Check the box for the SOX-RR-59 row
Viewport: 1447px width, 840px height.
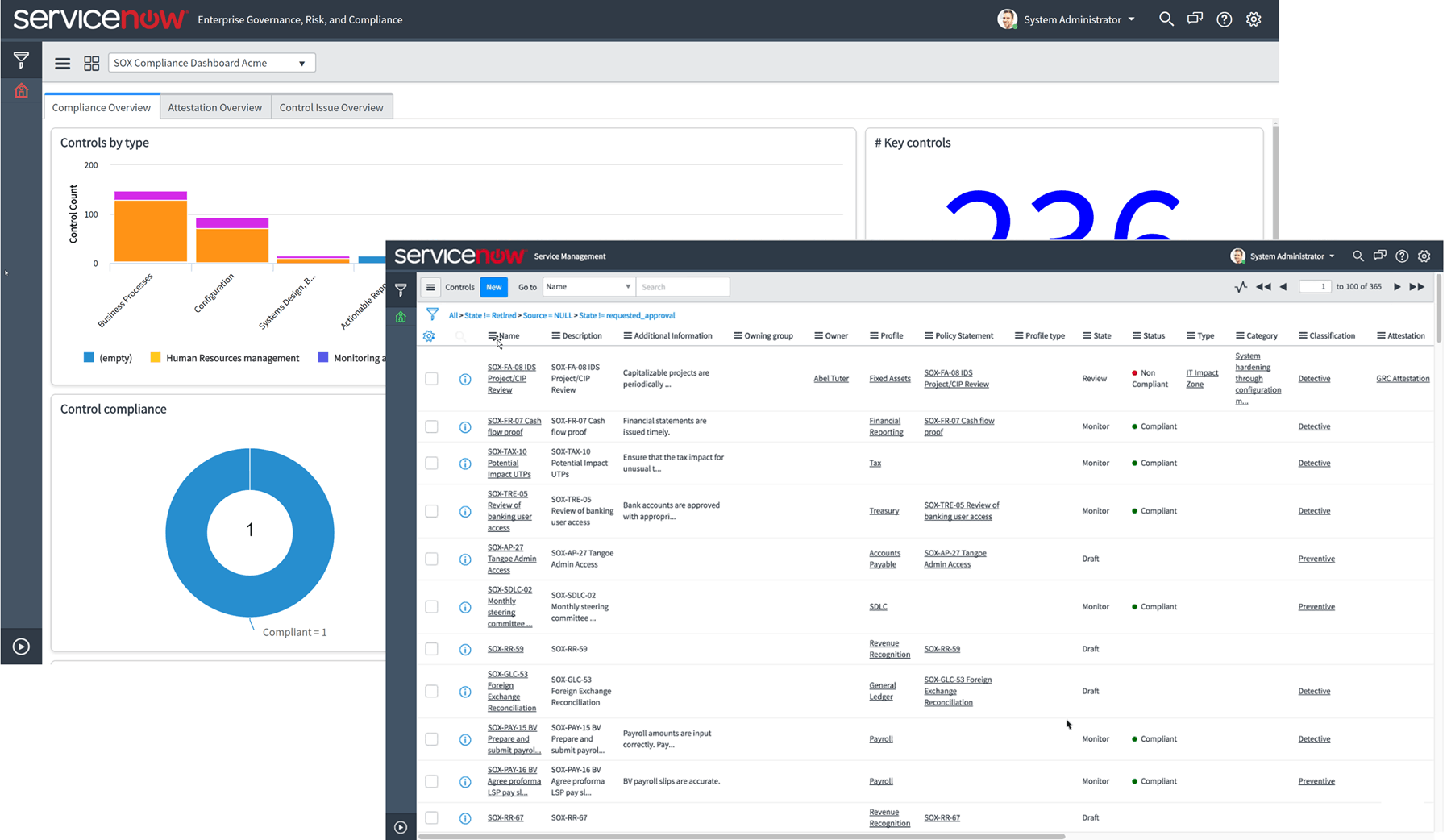431,649
